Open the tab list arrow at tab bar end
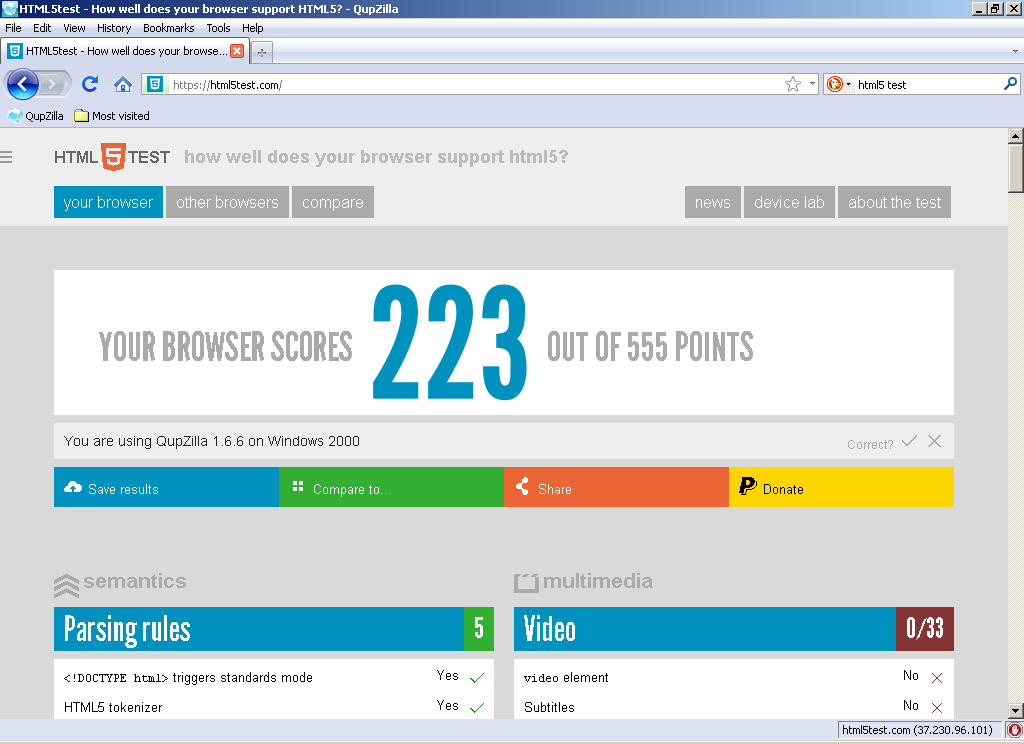Screen dimensions: 1024x744 click(x=1015, y=51)
